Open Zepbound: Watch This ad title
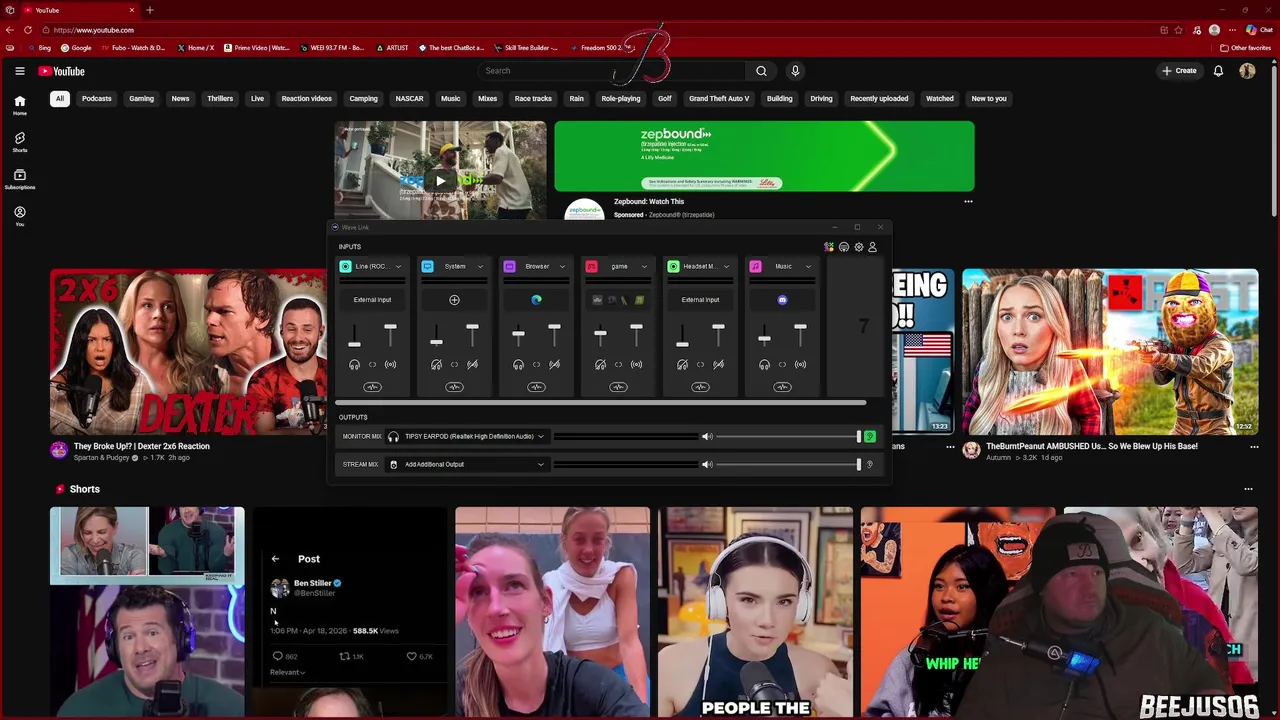 pos(649,202)
